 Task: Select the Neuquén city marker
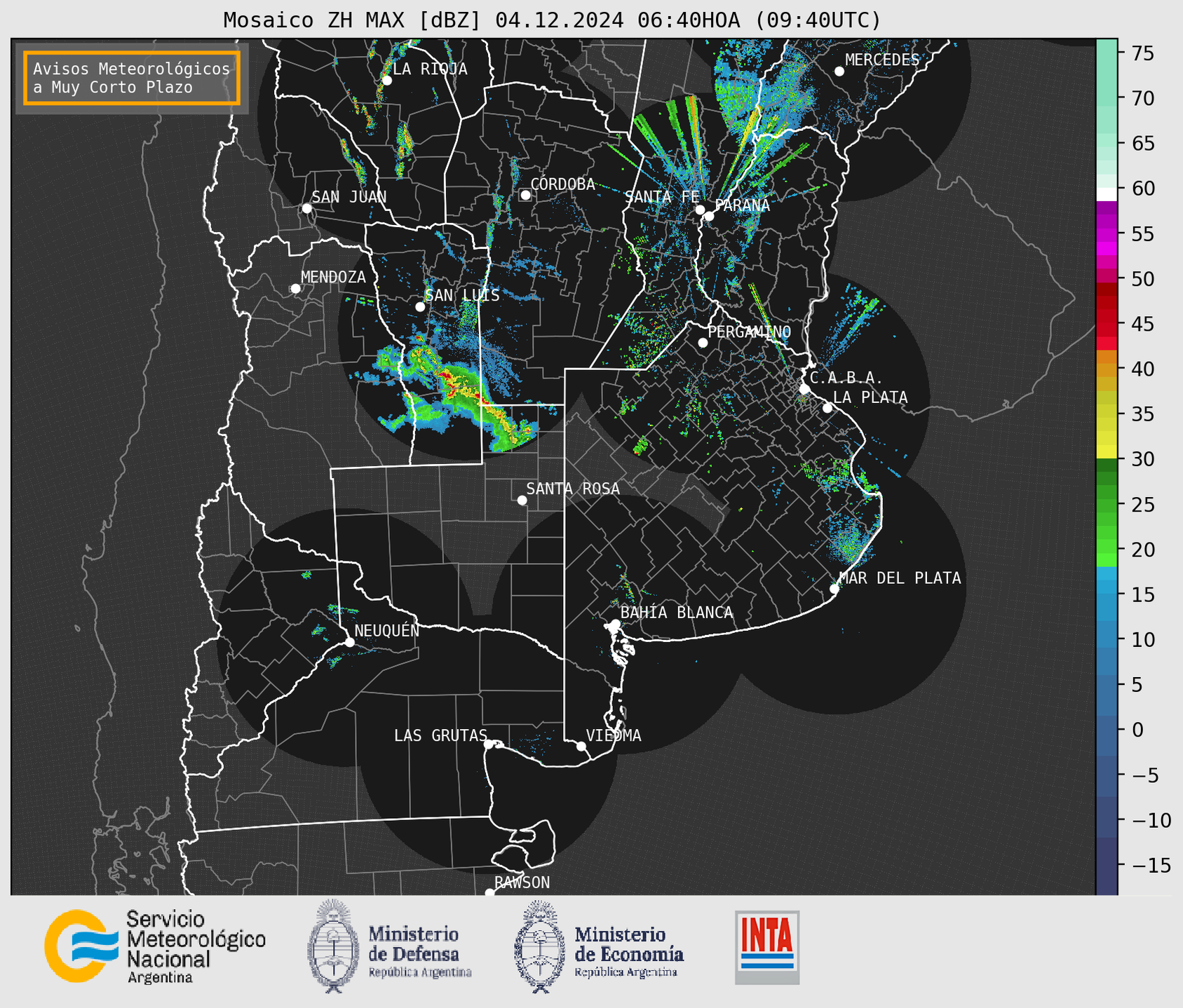[x=349, y=641]
